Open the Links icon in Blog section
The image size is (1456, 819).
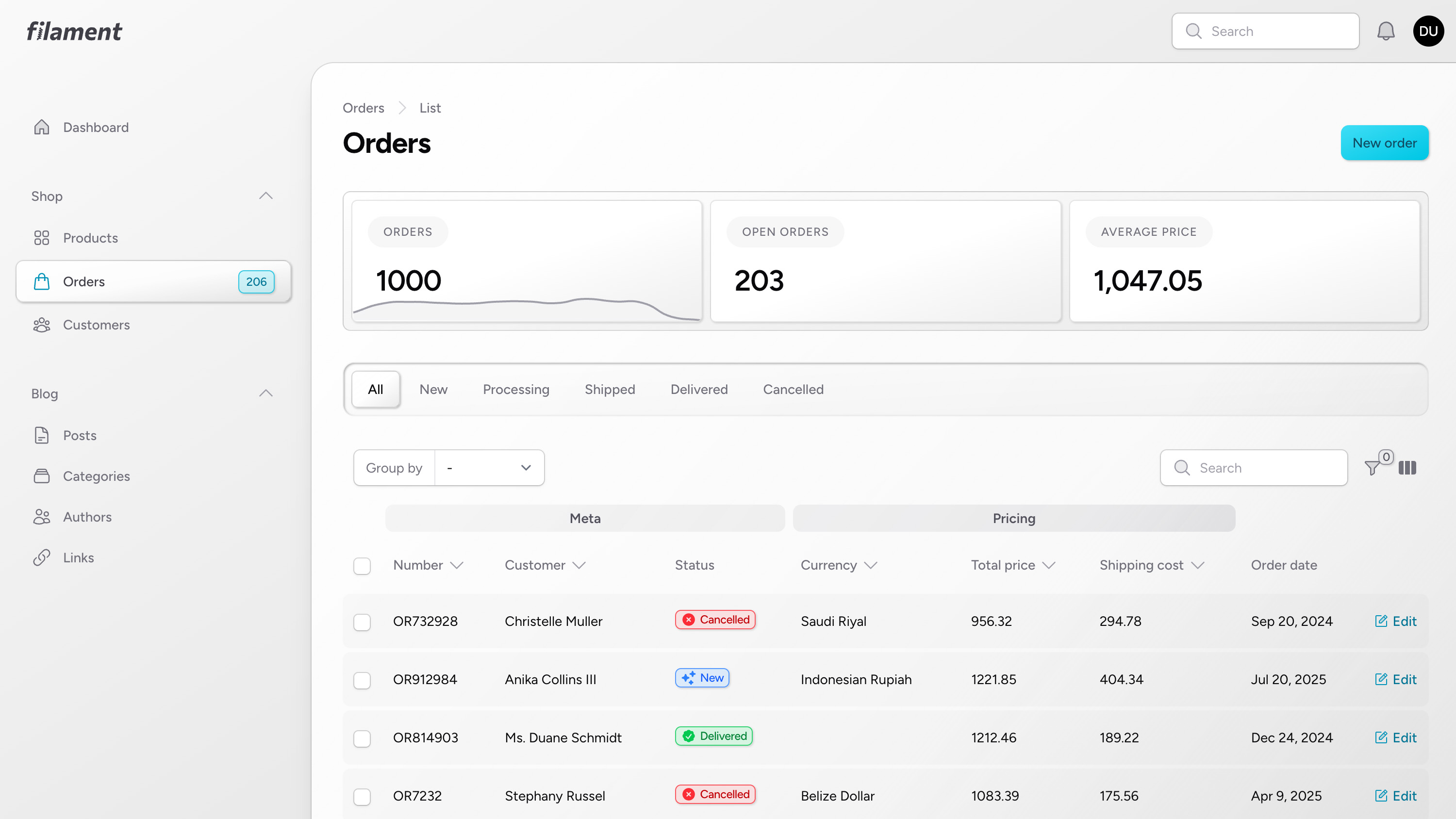42,557
